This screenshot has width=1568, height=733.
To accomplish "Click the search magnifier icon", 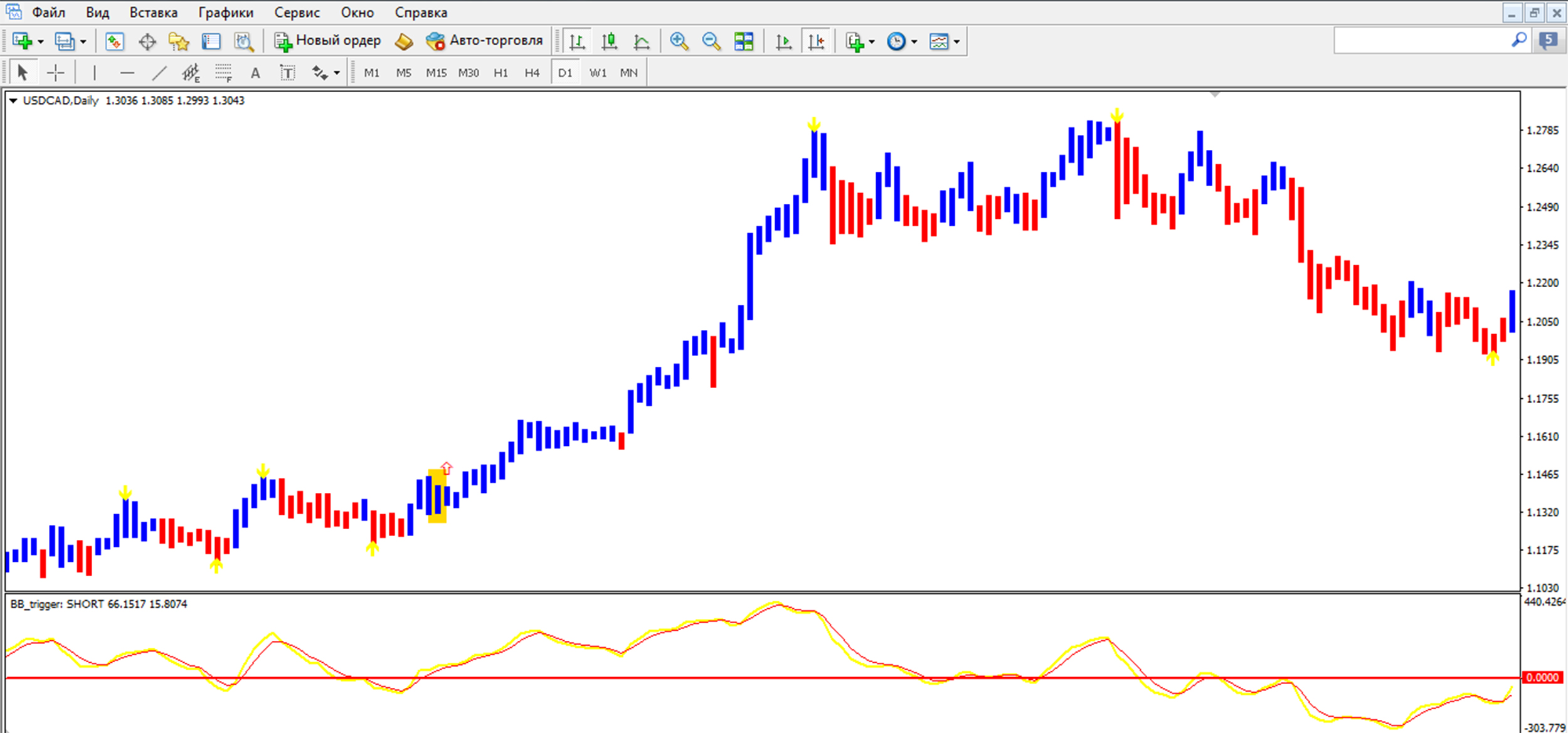I will click(1519, 40).
